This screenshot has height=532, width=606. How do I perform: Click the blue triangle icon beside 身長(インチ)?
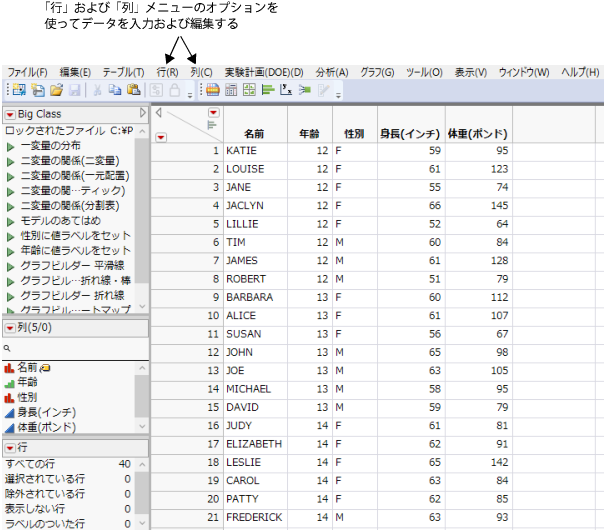(9, 412)
